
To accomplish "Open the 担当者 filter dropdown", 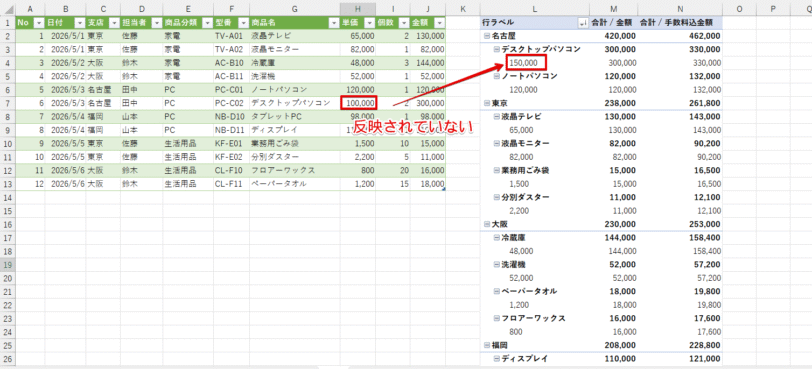I will 156,23.
